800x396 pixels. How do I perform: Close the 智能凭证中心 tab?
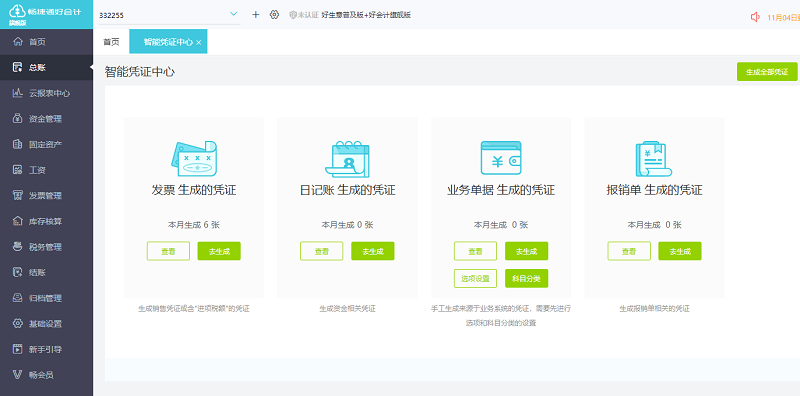pyautogui.click(x=198, y=43)
